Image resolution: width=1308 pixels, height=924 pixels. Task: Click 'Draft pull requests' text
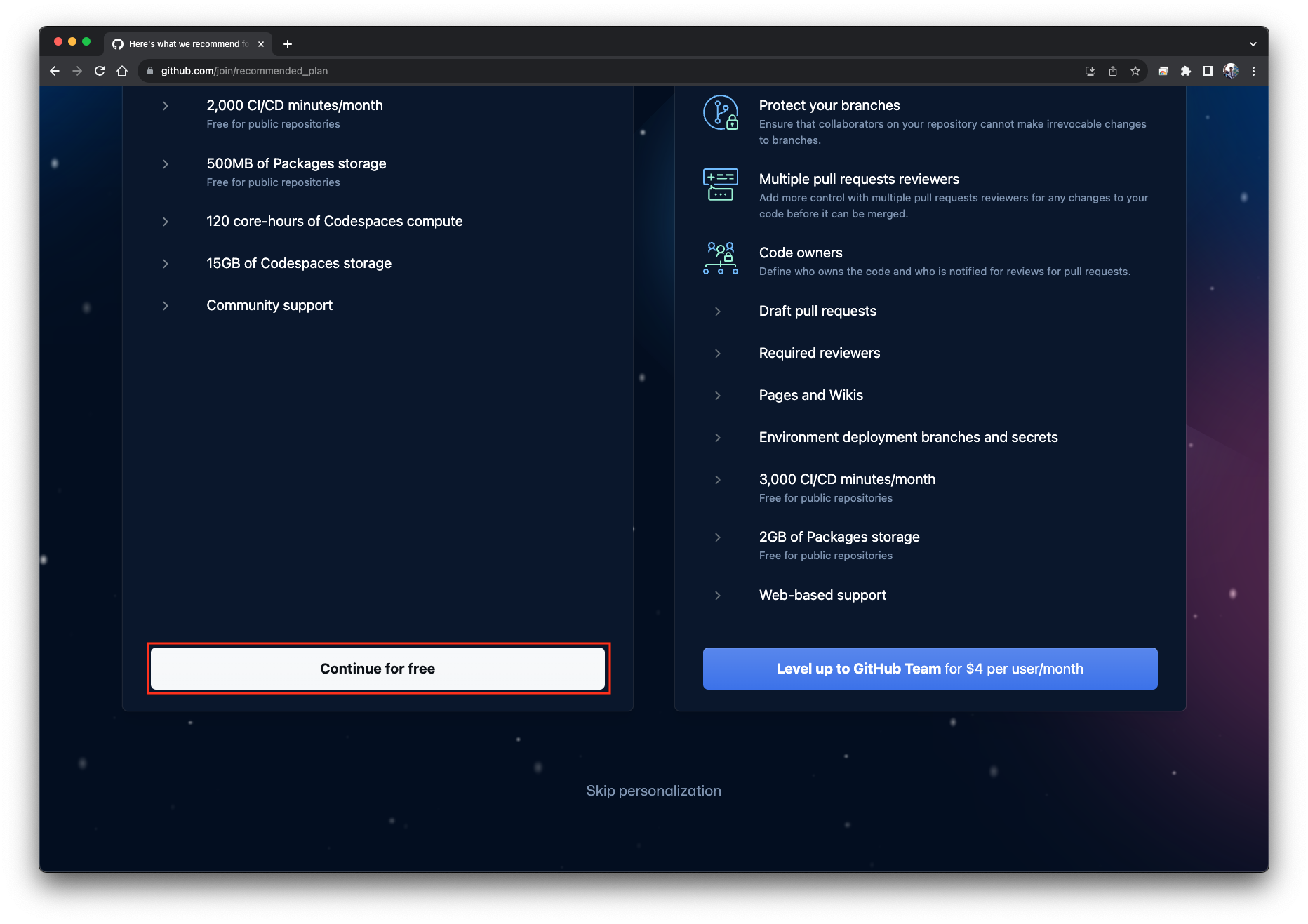tap(817, 311)
